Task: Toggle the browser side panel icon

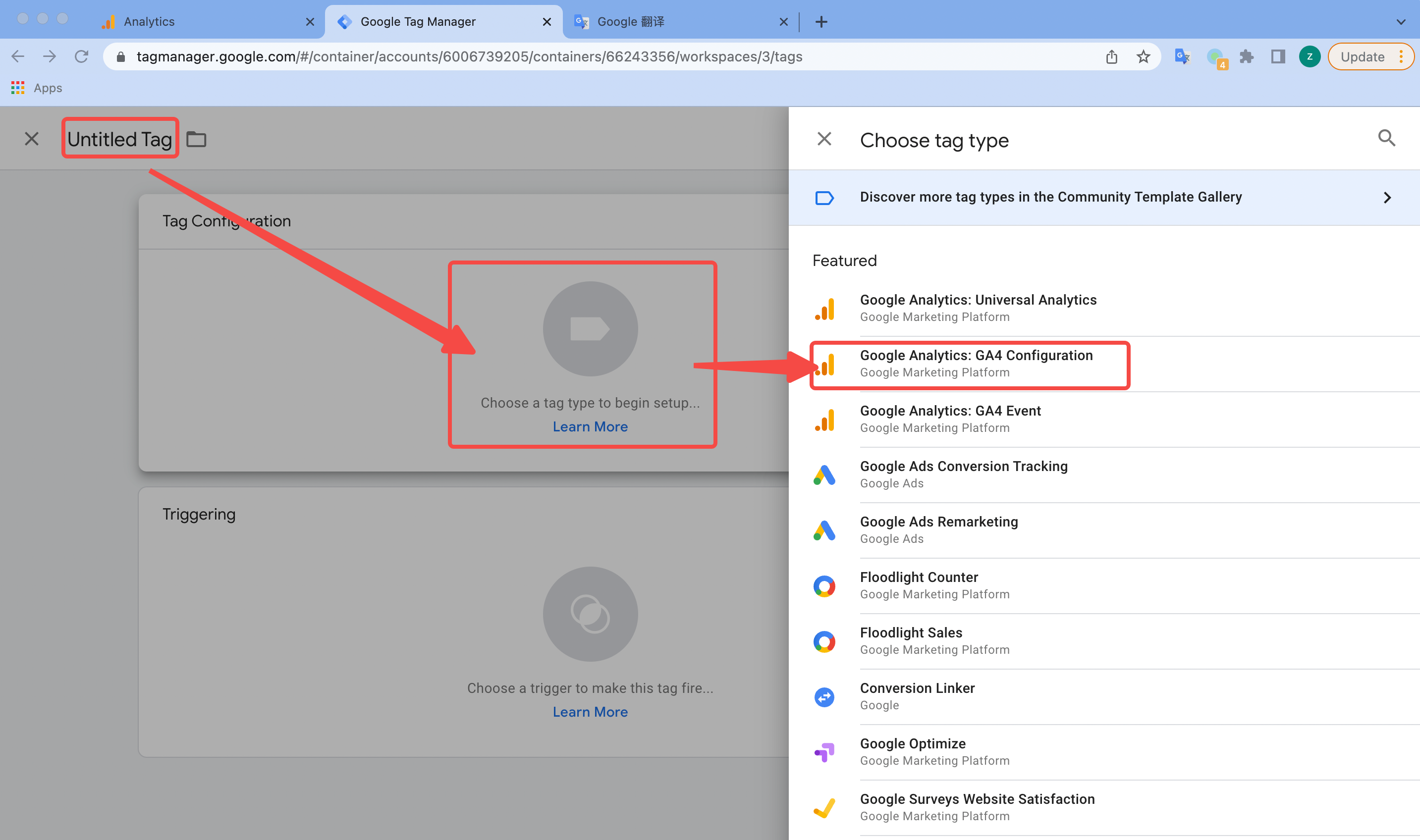Action: [x=1278, y=56]
